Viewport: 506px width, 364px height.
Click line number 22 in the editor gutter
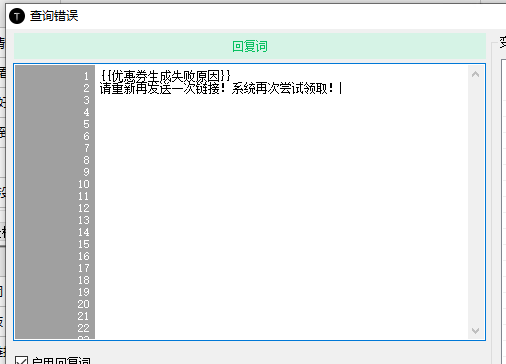coord(84,328)
